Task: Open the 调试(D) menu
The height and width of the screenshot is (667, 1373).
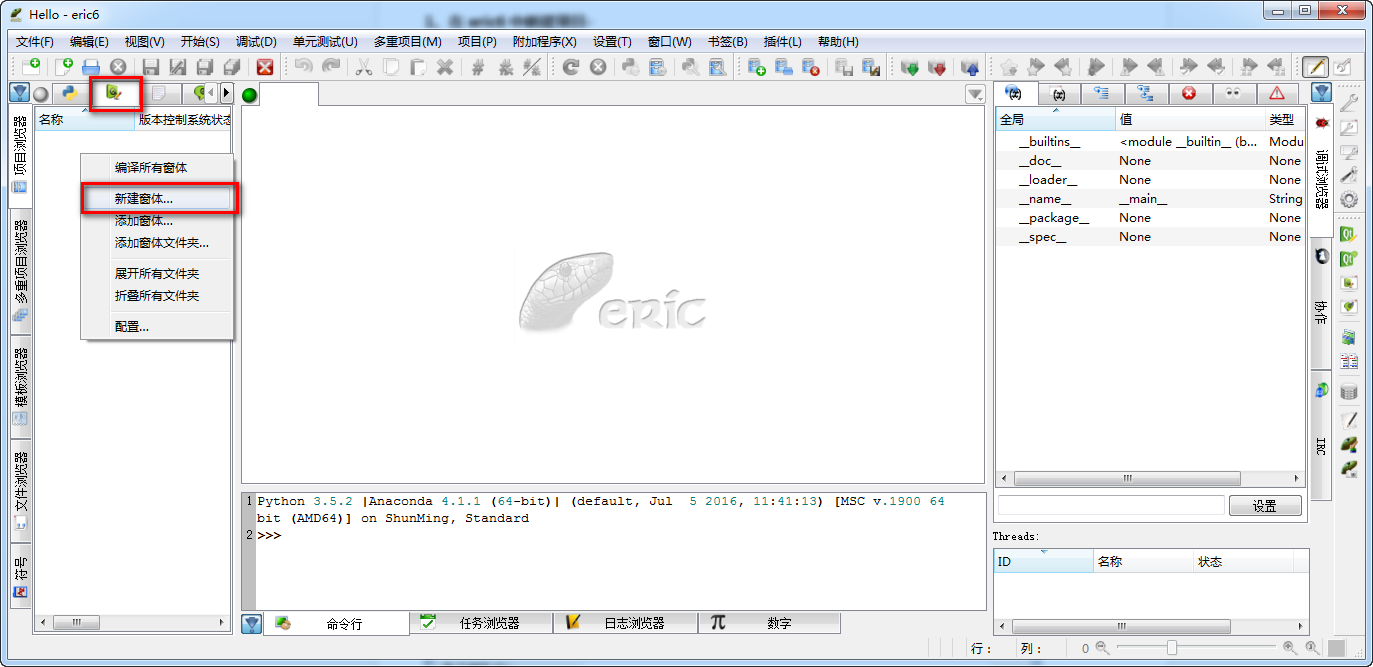Action: (x=256, y=41)
